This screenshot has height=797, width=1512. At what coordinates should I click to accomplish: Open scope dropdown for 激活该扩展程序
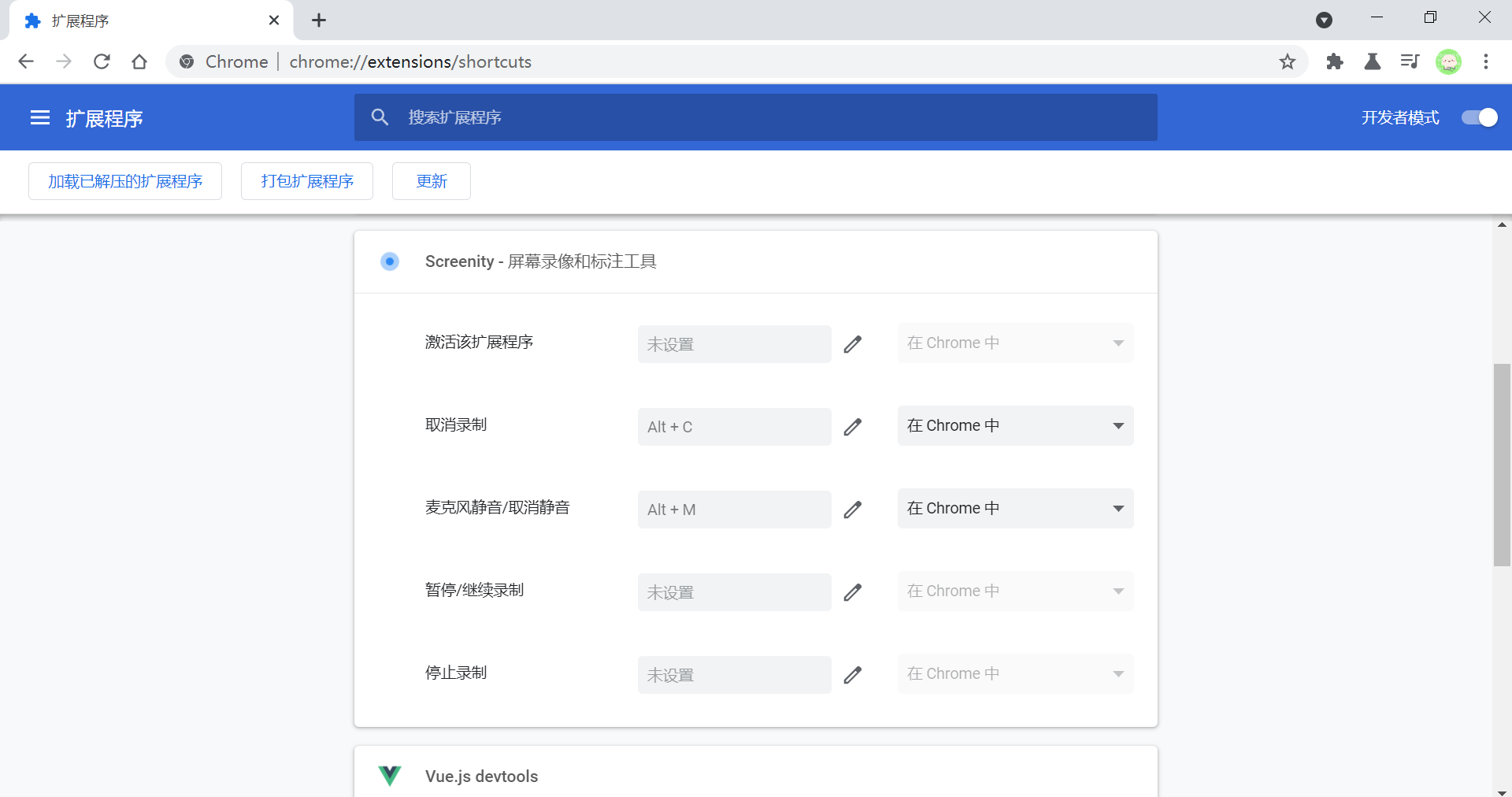tap(1016, 343)
